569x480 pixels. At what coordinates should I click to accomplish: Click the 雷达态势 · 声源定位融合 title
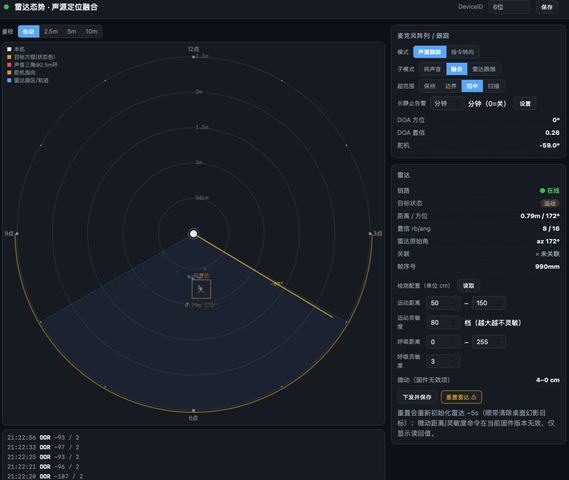[x=56, y=7]
